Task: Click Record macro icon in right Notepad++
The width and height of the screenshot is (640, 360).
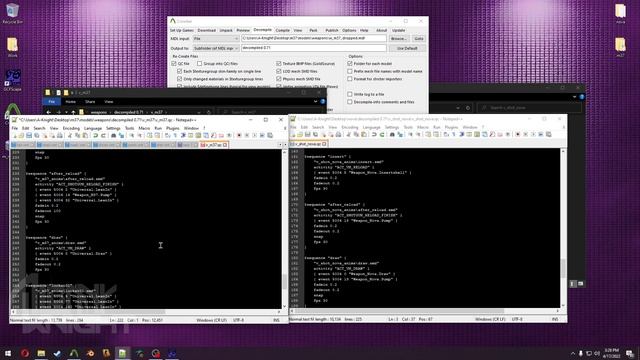Action: (518, 134)
